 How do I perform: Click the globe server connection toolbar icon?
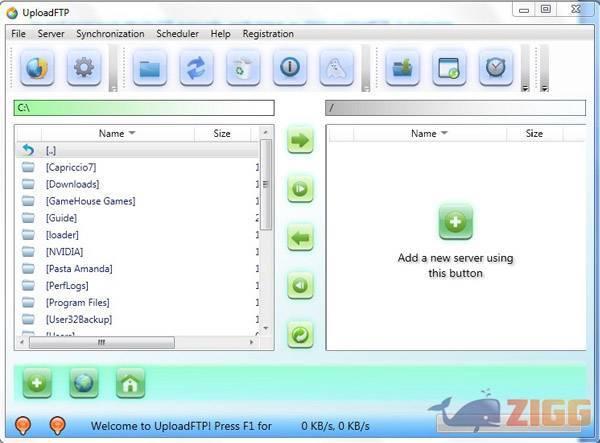38,69
